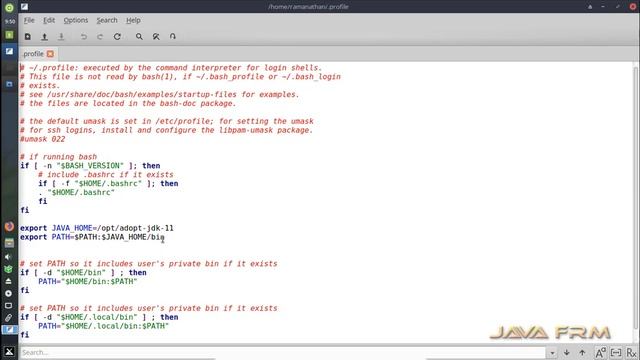Click the line PATH="$HOME/.local/bin:$PATH"
Image resolution: width=640 pixels, height=360 pixels.
coord(103,326)
